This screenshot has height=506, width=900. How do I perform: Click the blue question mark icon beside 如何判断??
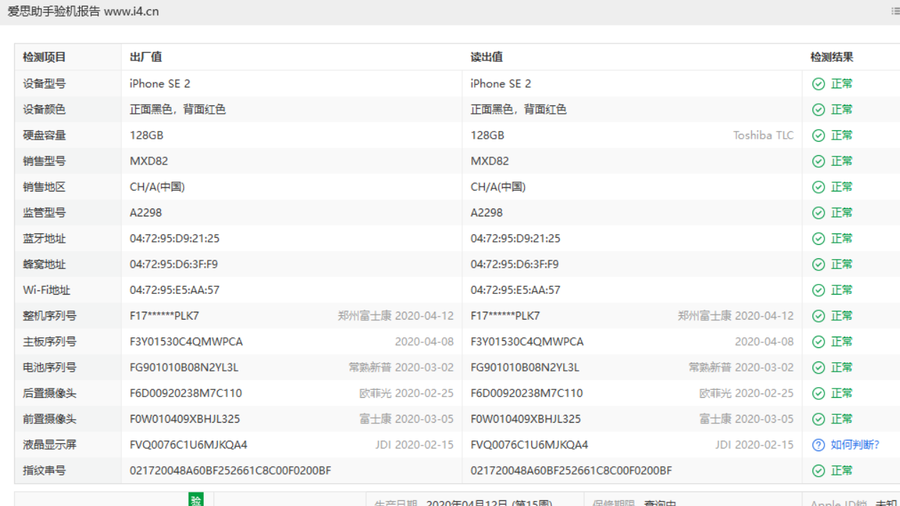[818, 445]
